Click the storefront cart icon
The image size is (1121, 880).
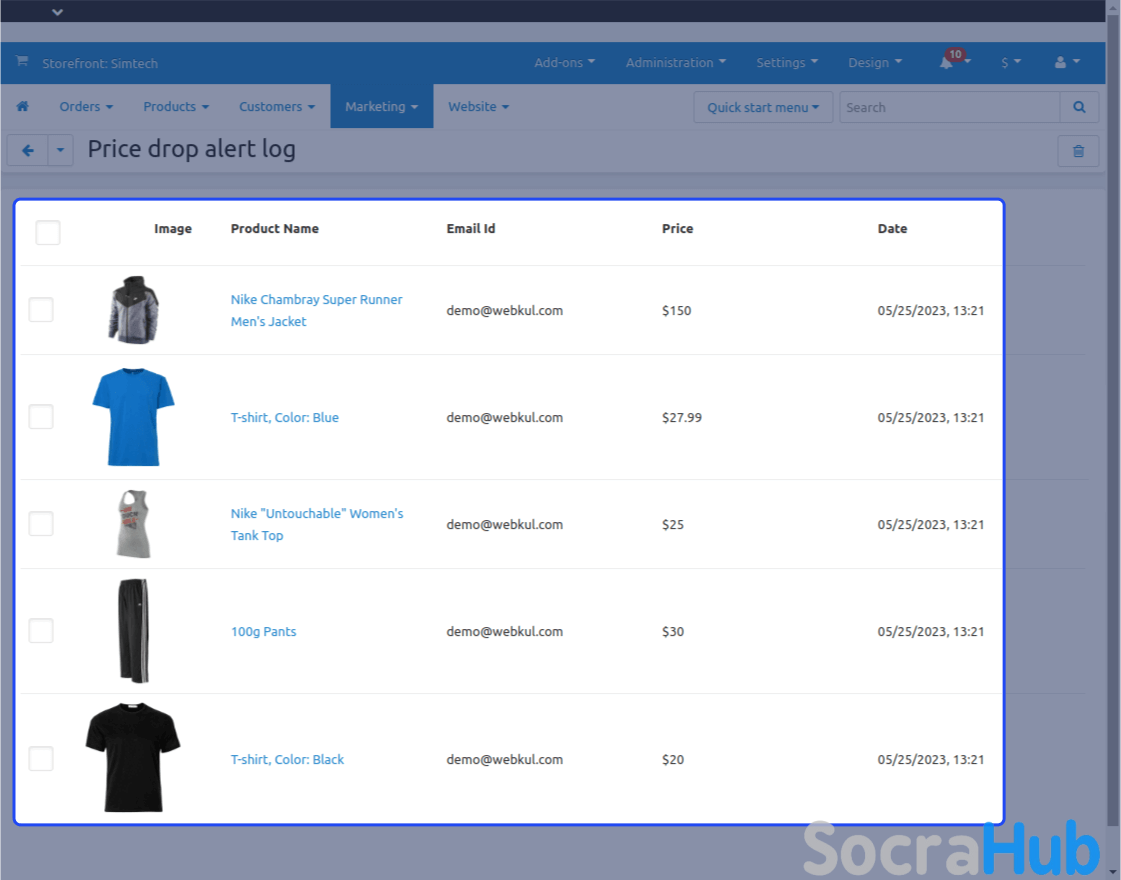click(22, 62)
